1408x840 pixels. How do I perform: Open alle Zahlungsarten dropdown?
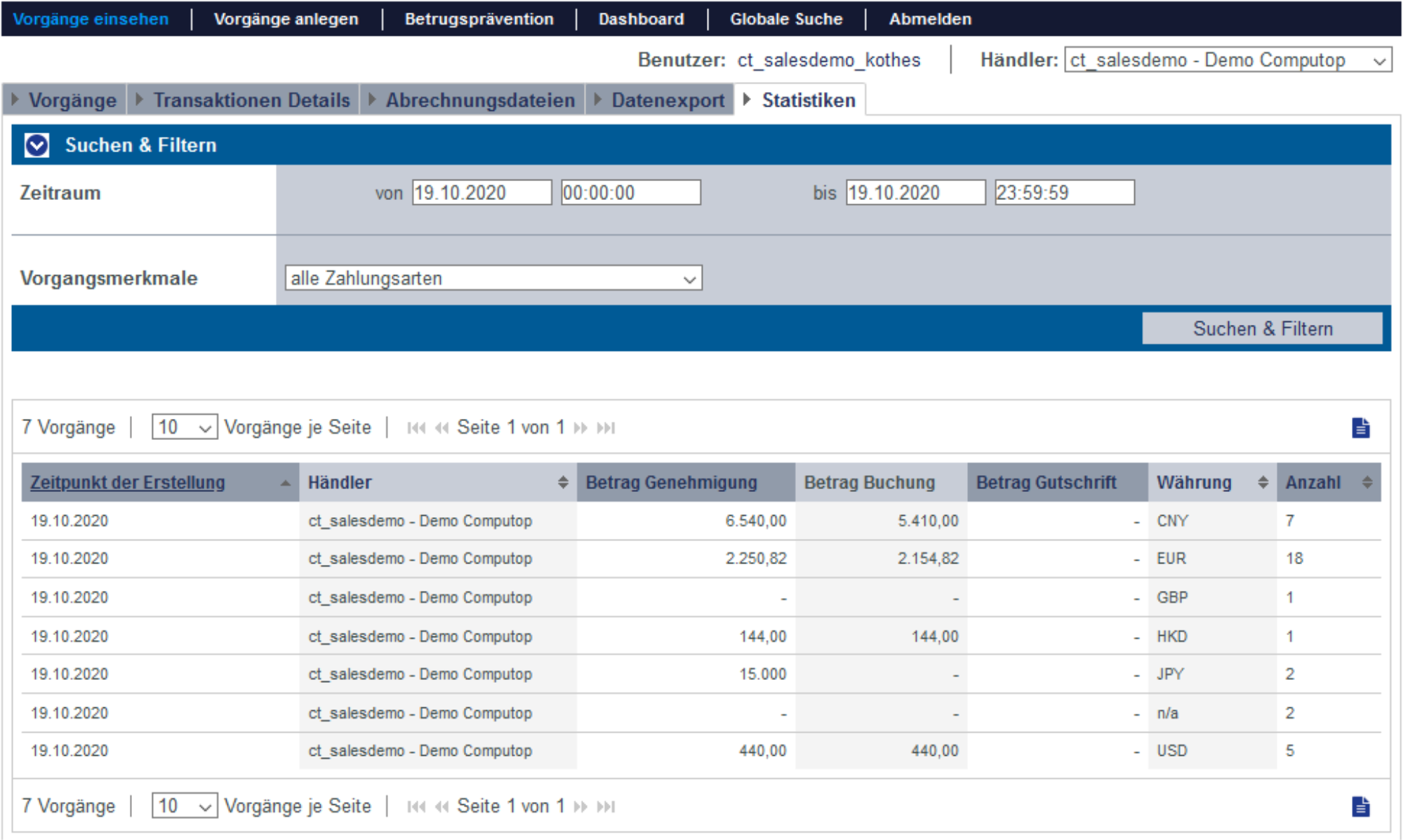point(494,279)
